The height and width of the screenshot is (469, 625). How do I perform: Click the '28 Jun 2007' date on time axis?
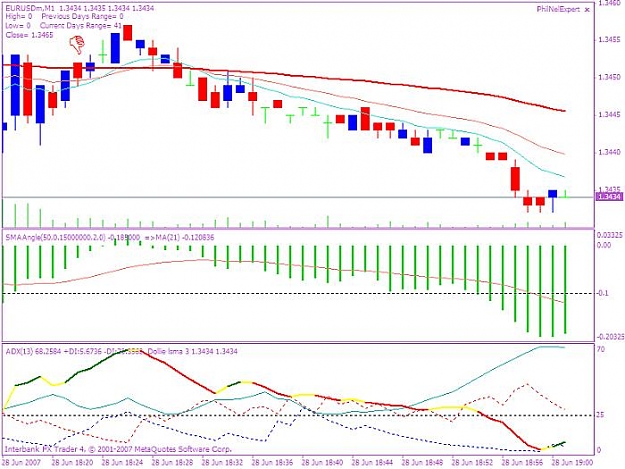[21, 463]
